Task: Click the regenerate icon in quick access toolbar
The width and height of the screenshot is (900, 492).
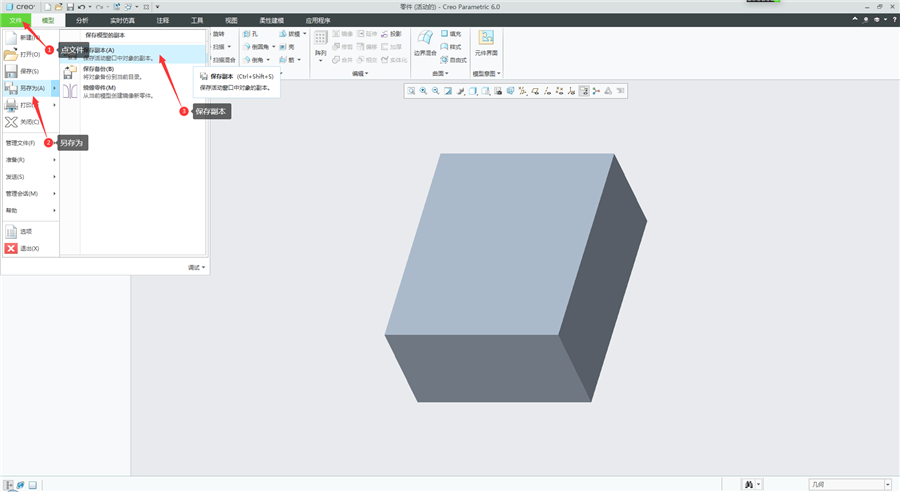Action: coord(117,7)
